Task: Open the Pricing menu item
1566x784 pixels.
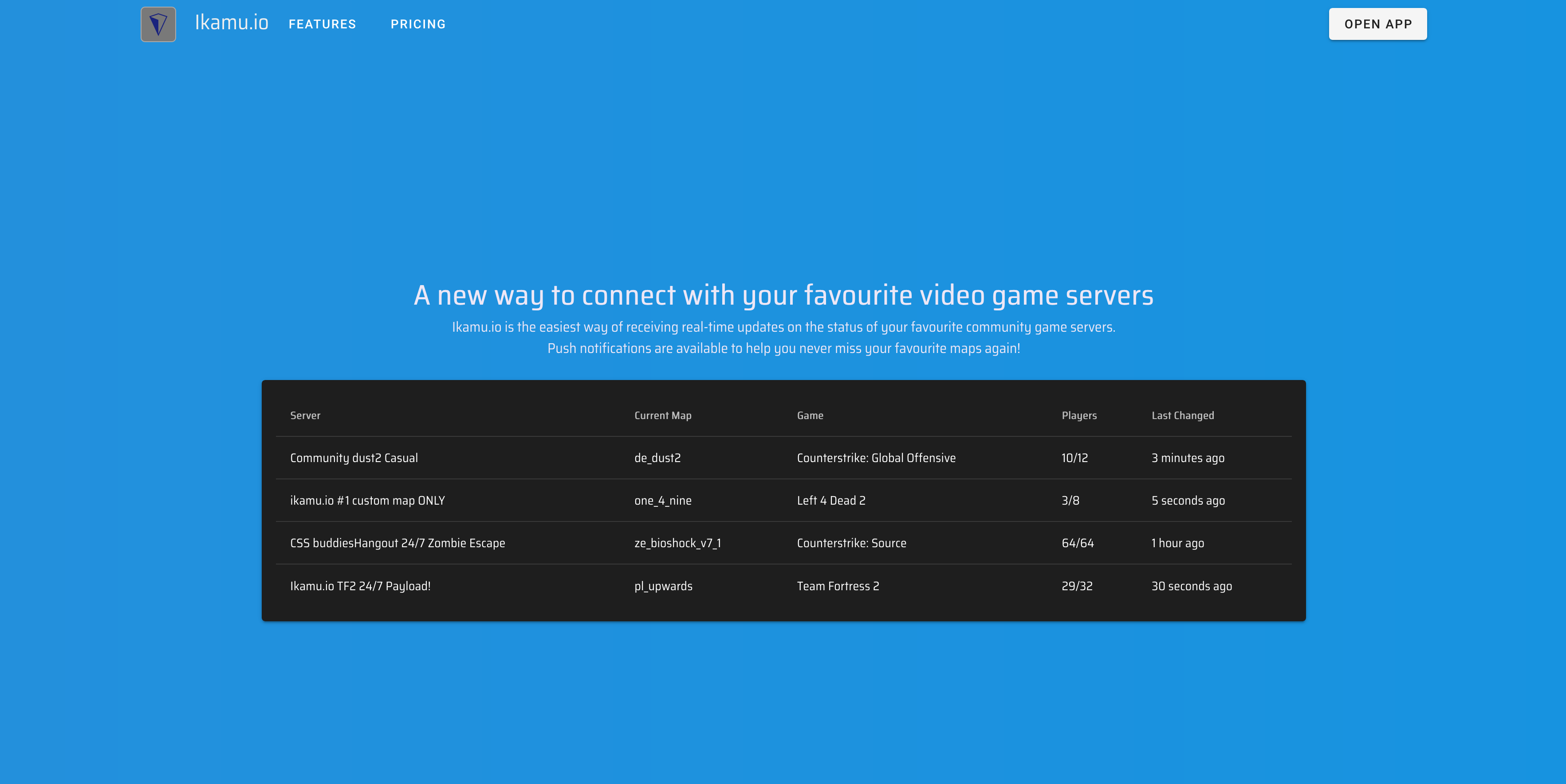Action: [417, 24]
